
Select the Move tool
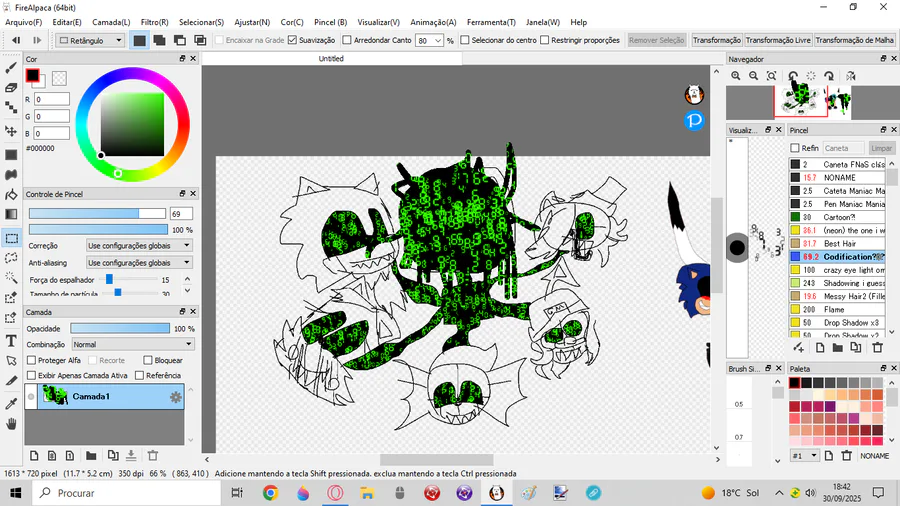pyautogui.click(x=11, y=131)
